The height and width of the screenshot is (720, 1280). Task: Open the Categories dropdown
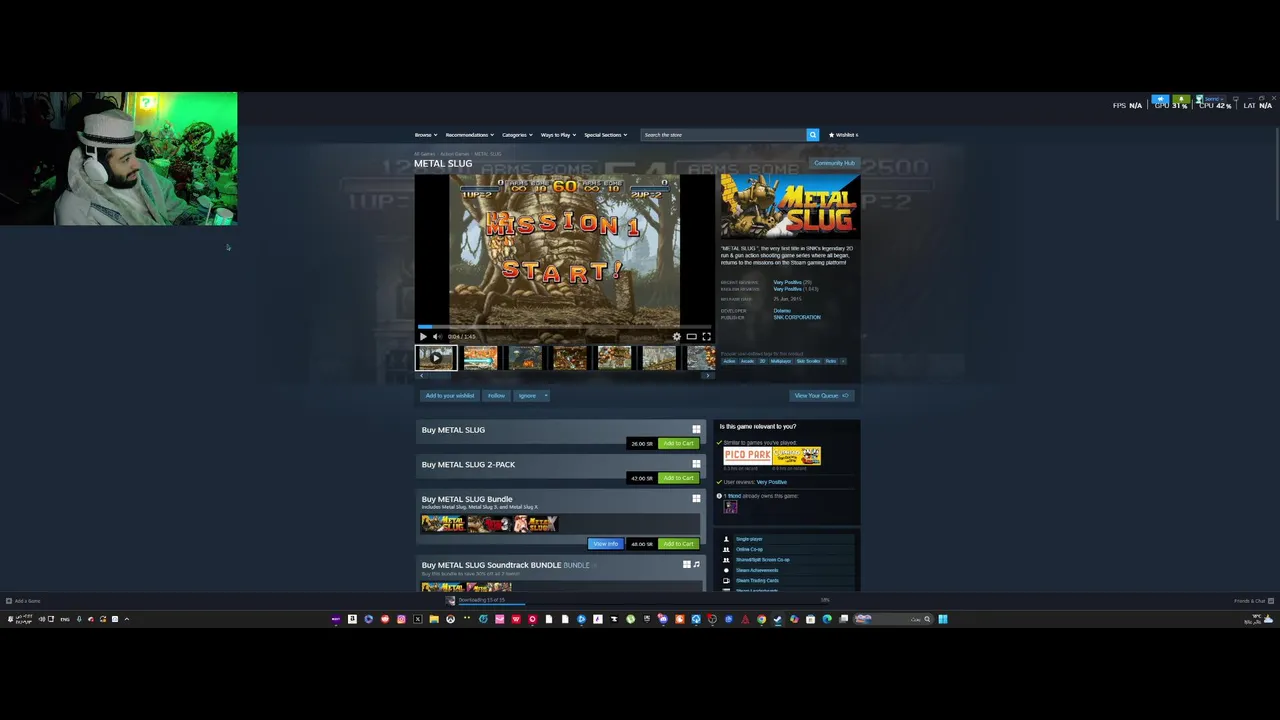(x=517, y=135)
